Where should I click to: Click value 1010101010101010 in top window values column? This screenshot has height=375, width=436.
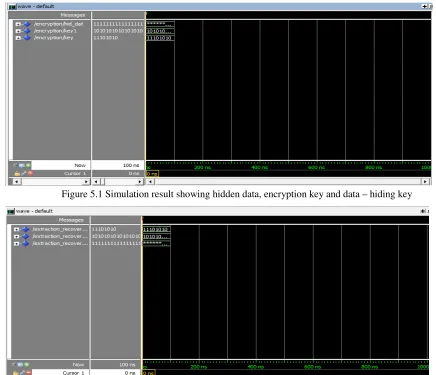(x=118, y=31)
